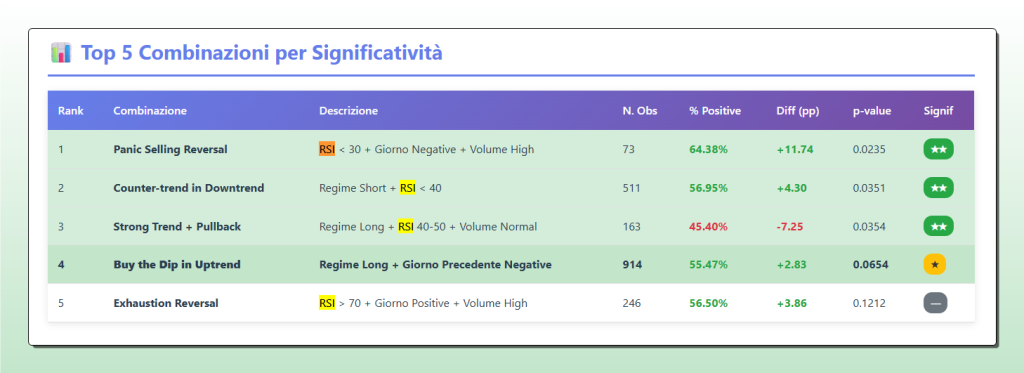Select the Buy the Dip in Uptrend name
The width and height of the screenshot is (1024, 373).
click(177, 265)
